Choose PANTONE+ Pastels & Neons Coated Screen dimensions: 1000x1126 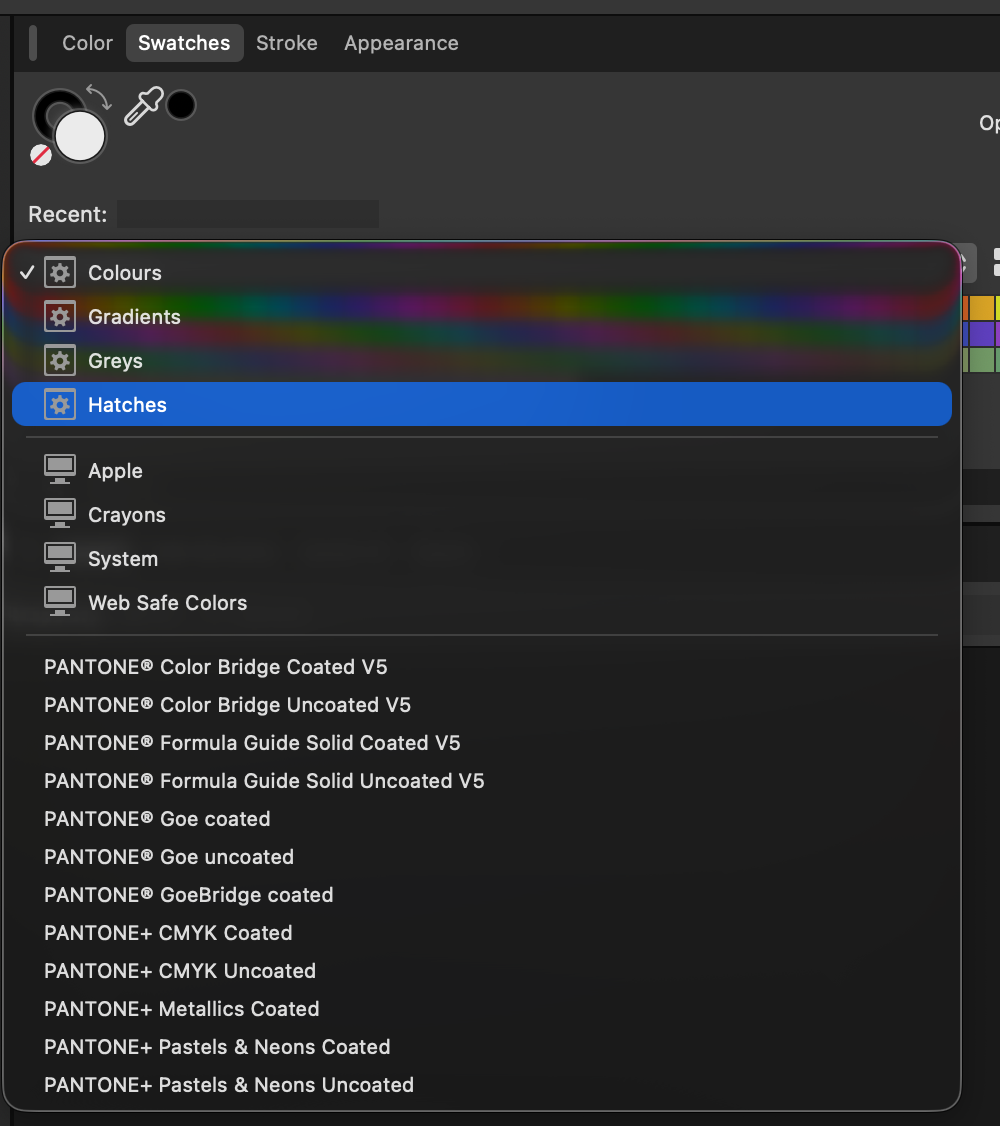(x=482, y=1048)
